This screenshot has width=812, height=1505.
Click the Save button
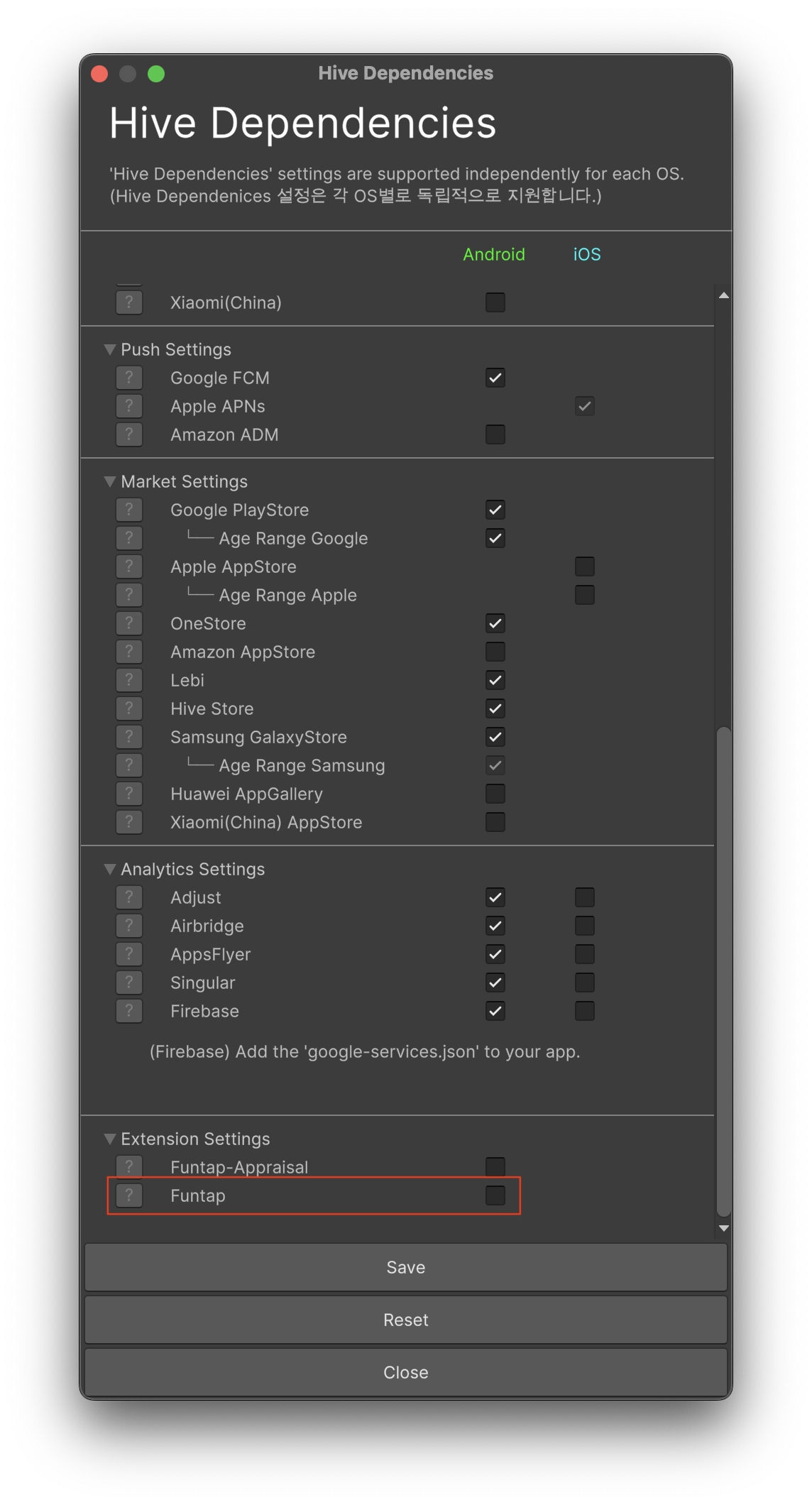pos(406,1267)
